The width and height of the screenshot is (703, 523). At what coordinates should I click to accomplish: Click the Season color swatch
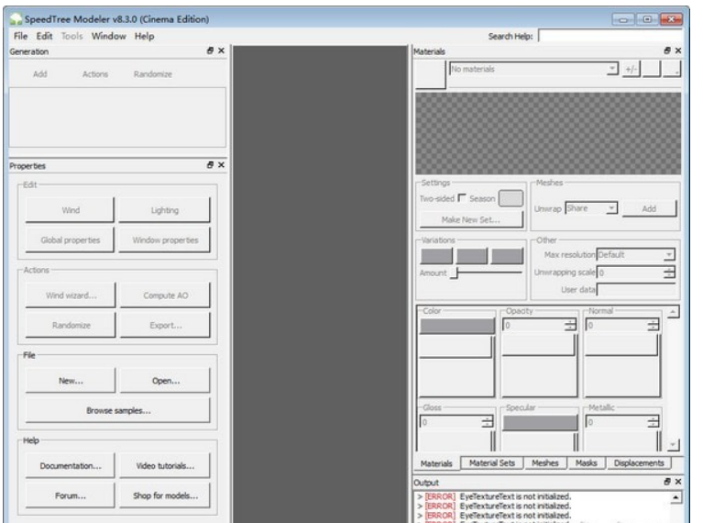point(511,198)
